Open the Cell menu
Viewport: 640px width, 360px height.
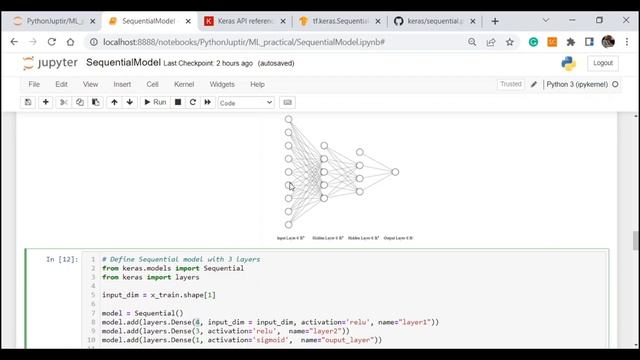tap(152, 84)
